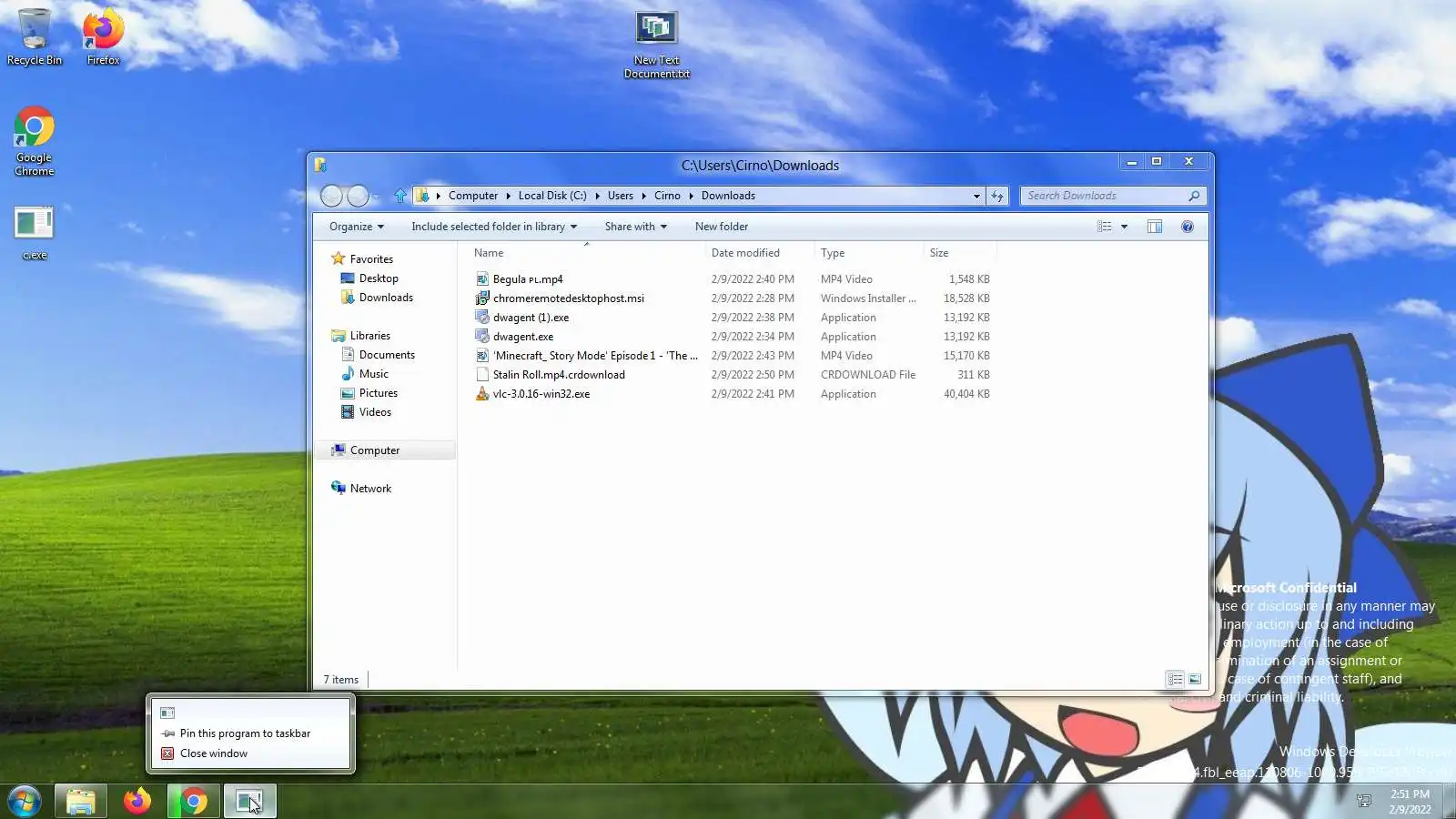Open the taskbar clock showing 2:51 PM
Screen dimensions: 1456x819
(1410, 801)
